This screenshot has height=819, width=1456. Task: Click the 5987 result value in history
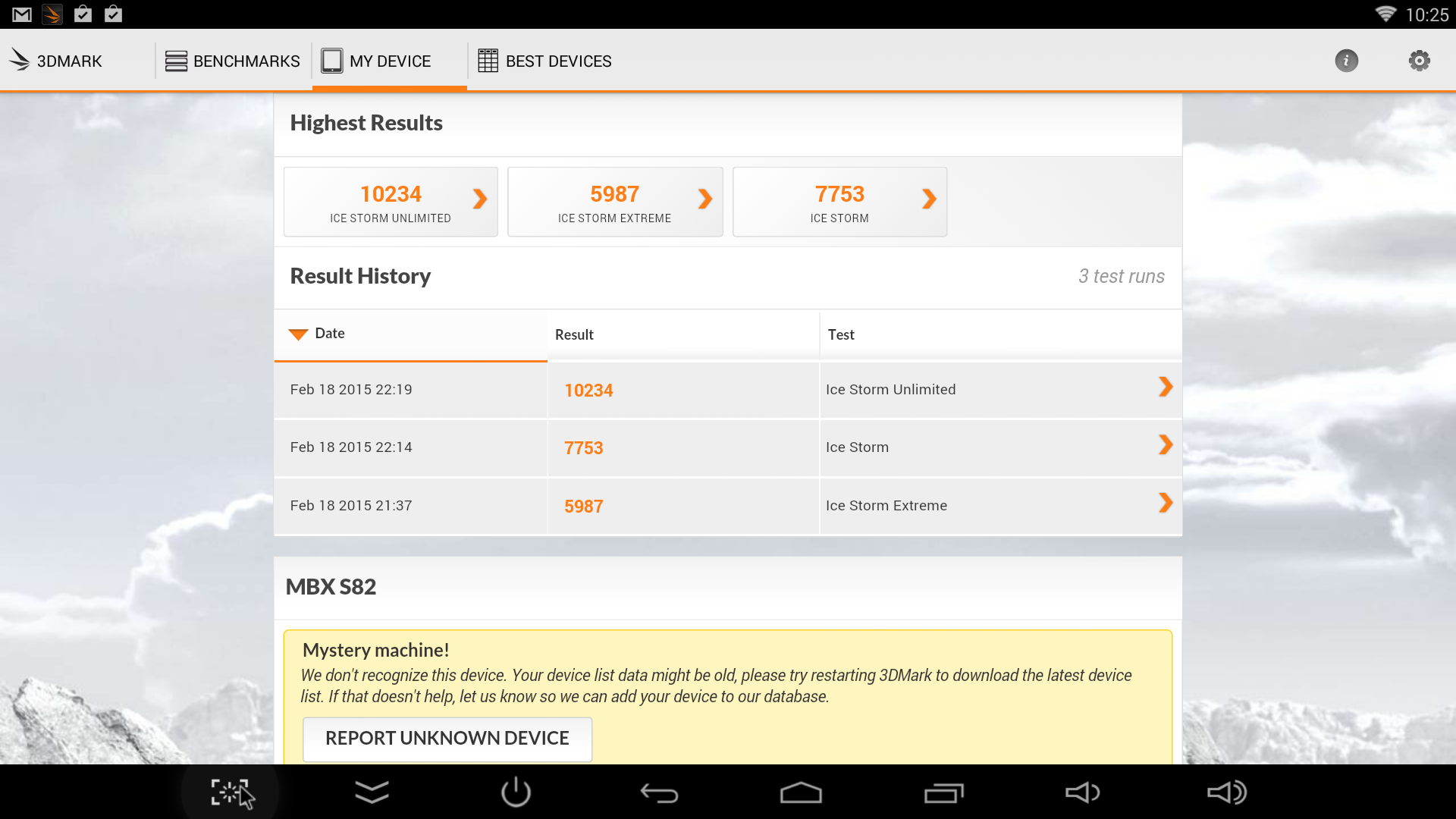[583, 507]
